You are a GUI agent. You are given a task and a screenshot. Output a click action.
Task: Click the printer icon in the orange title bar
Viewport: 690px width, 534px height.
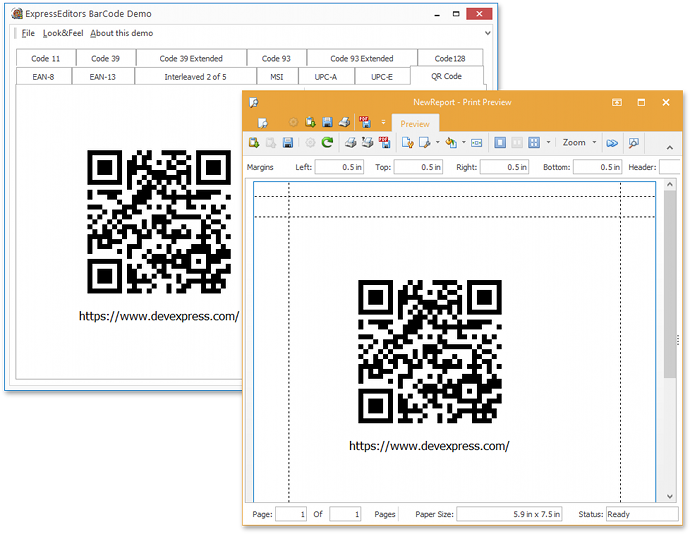pos(343,122)
